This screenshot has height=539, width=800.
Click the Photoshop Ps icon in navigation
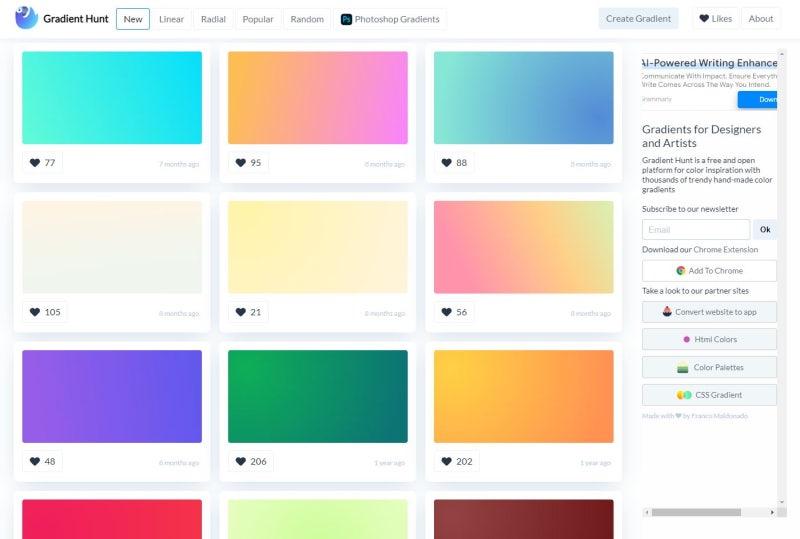tap(346, 19)
